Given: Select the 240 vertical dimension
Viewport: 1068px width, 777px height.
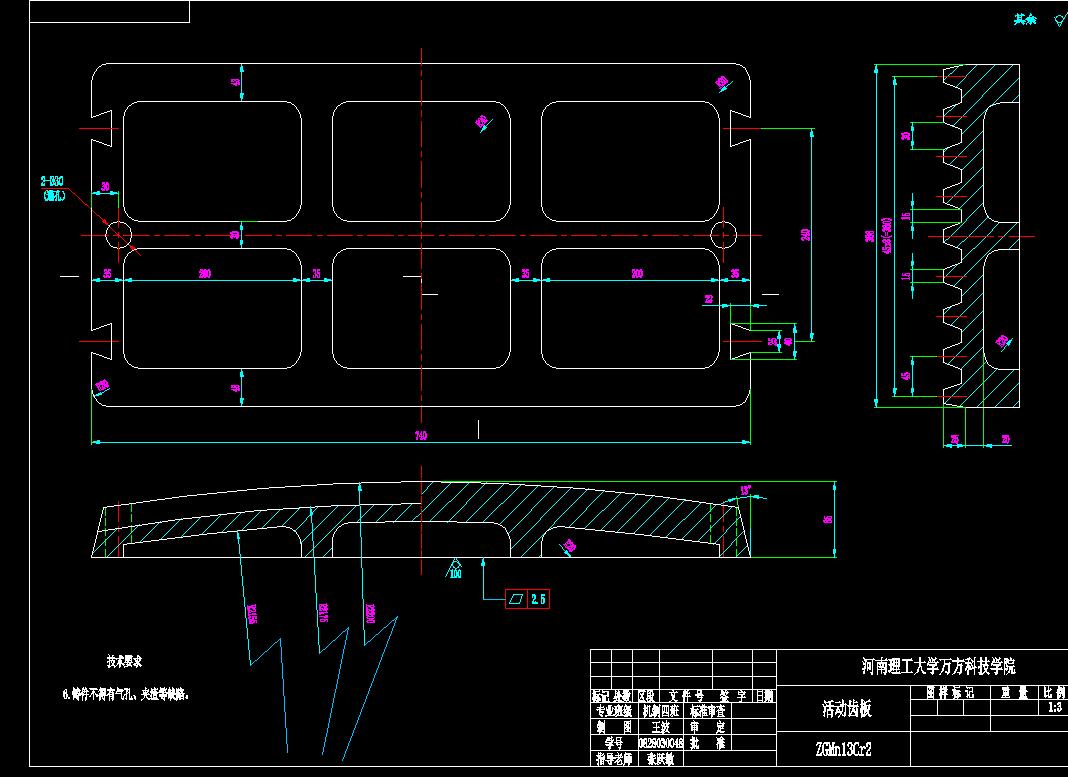Looking at the screenshot, I should click(x=806, y=234).
